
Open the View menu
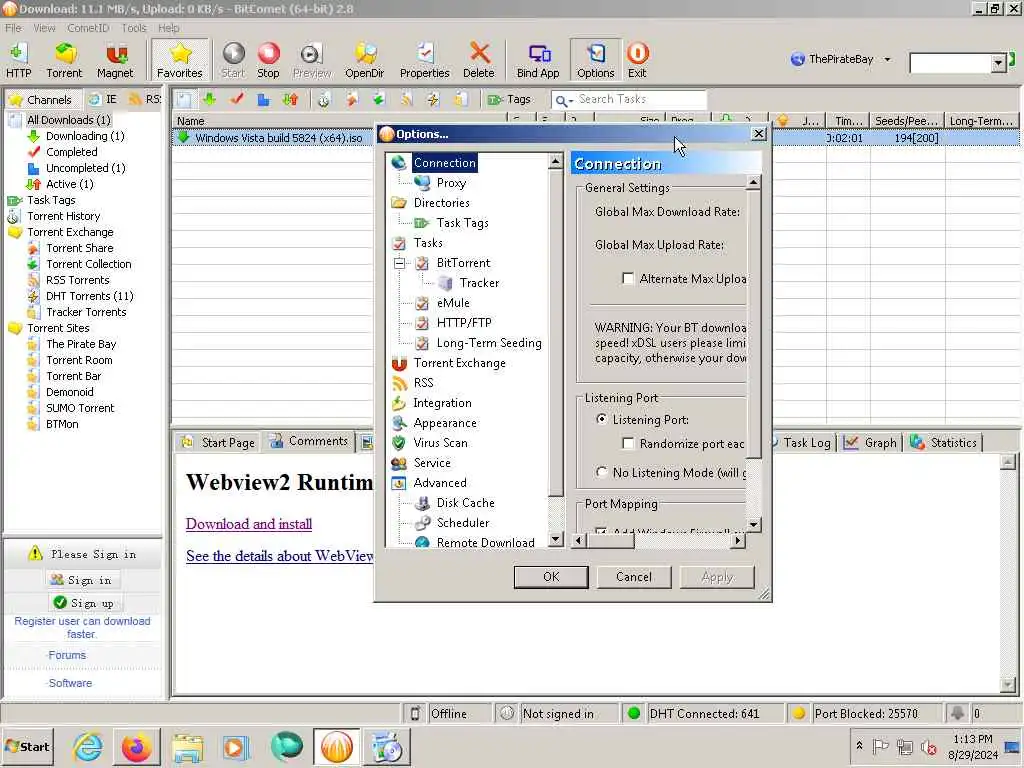point(44,28)
